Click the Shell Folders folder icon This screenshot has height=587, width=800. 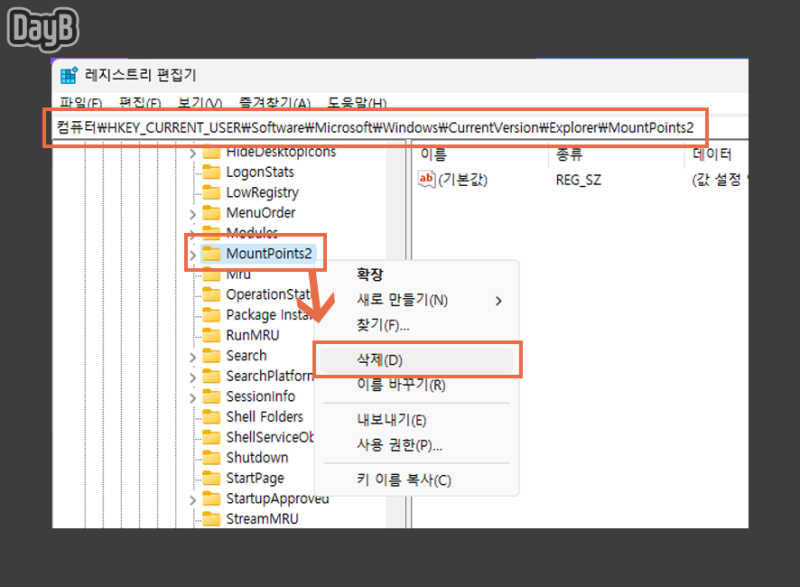click(x=214, y=416)
